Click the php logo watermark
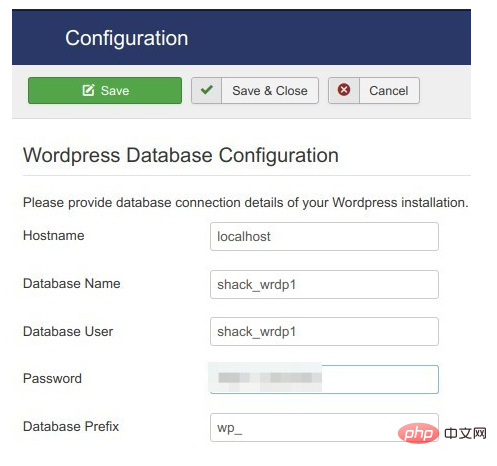Image resolution: width=497 pixels, height=466 pixels. coord(418,433)
